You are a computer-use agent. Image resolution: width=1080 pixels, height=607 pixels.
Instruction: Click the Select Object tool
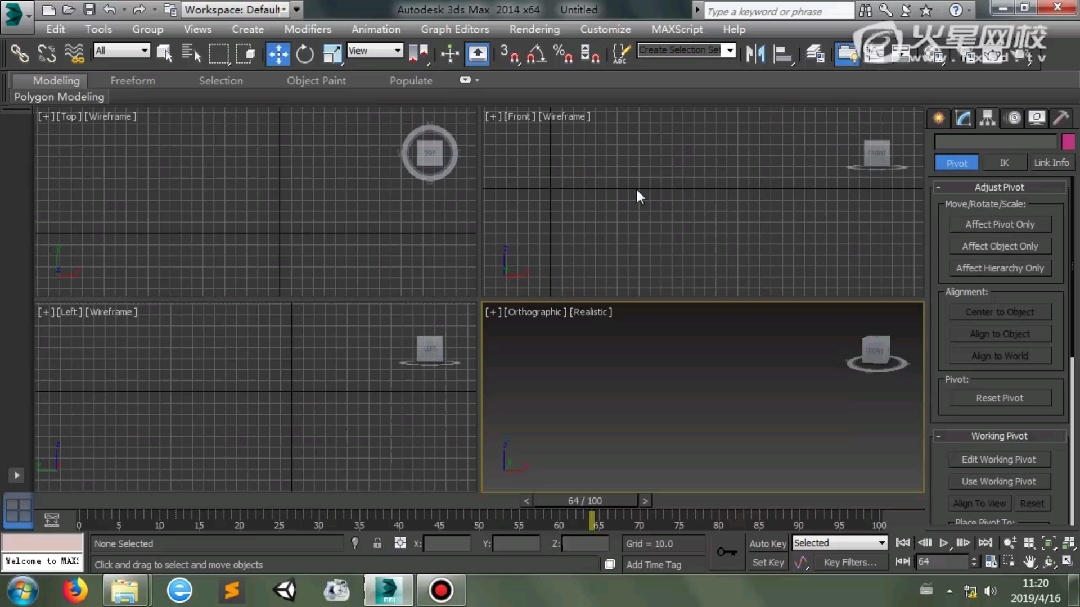pos(164,53)
